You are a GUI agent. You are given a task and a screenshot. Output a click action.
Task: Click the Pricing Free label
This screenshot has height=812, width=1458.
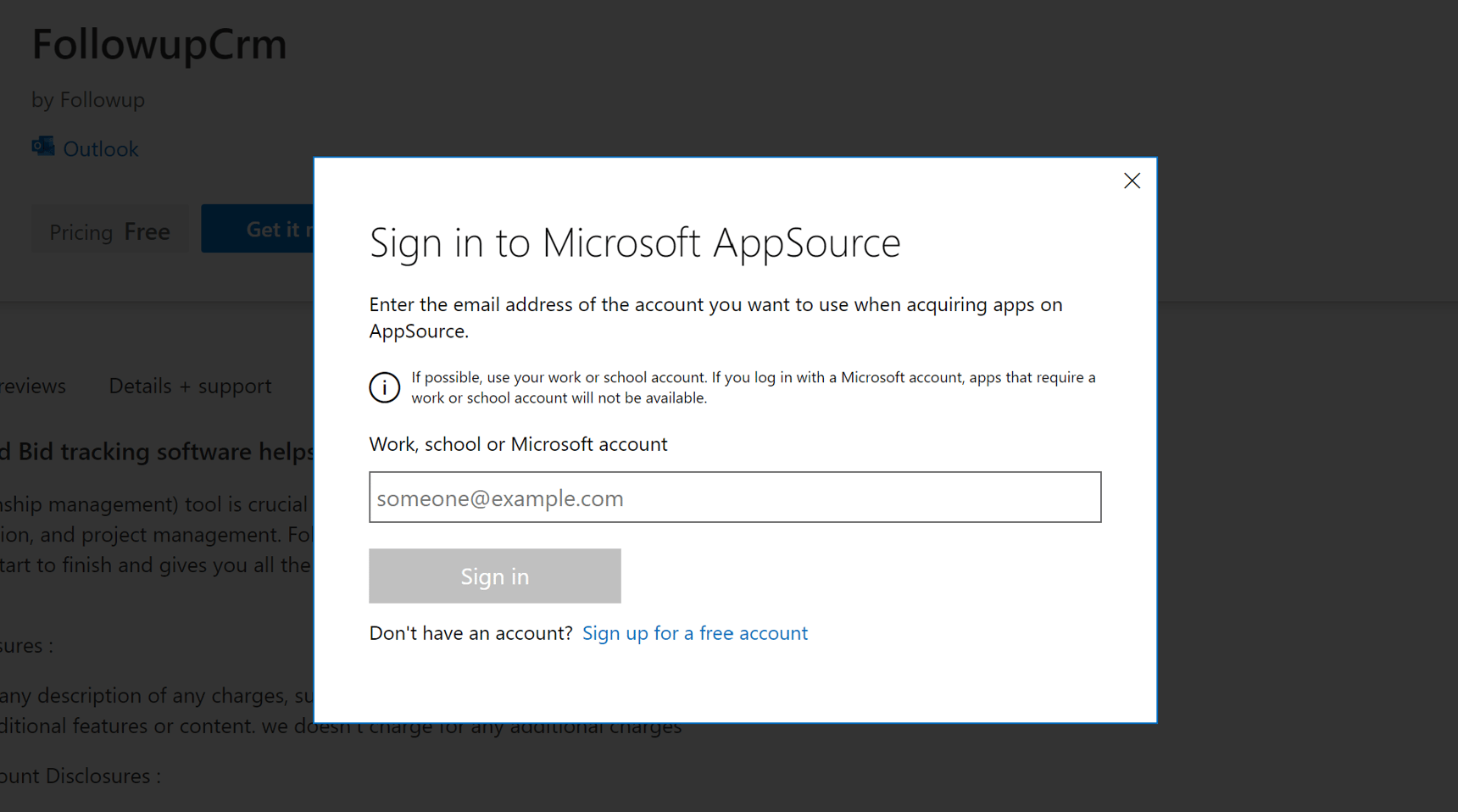(x=110, y=231)
